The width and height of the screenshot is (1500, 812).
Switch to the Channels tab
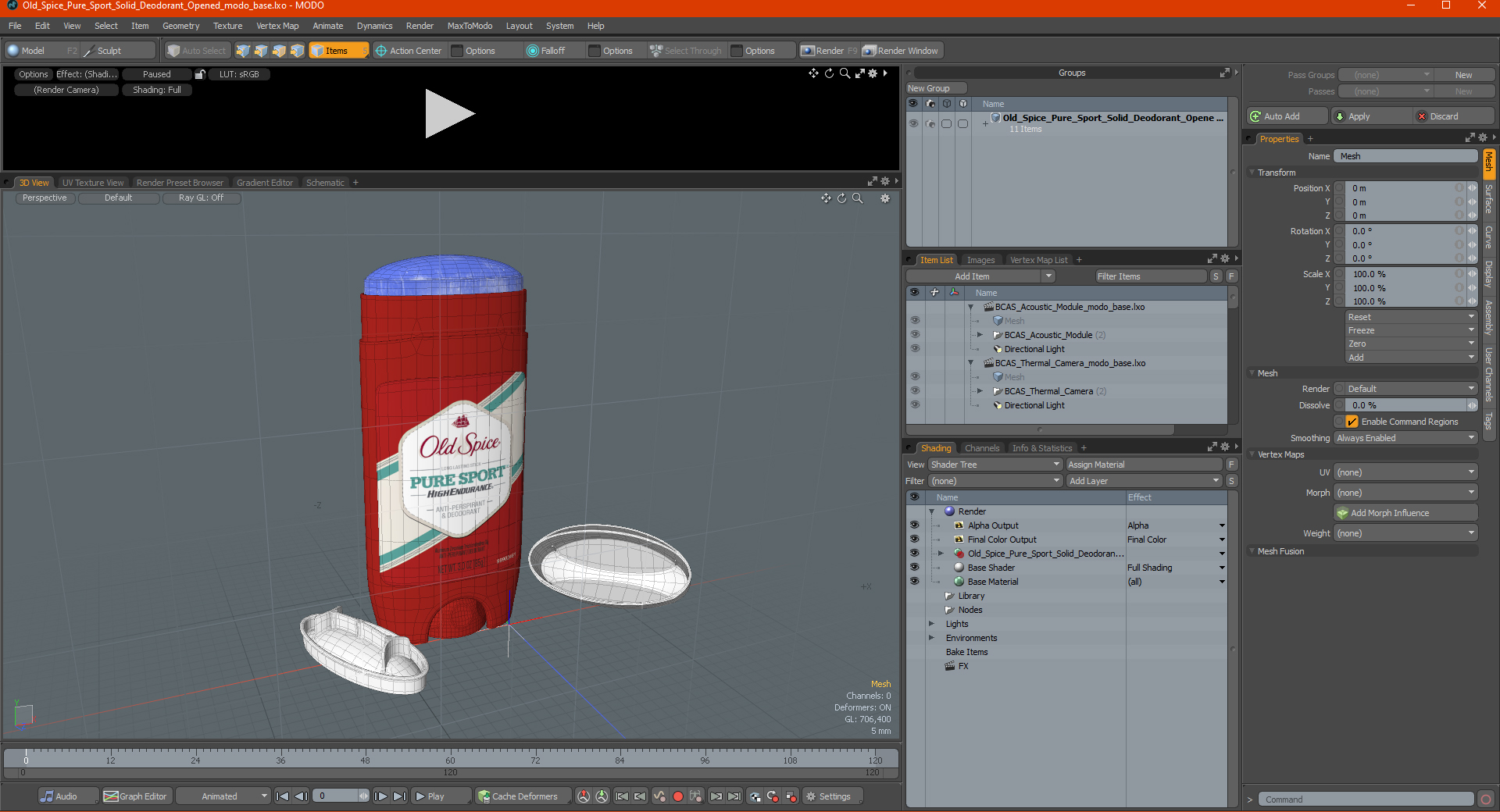click(982, 448)
